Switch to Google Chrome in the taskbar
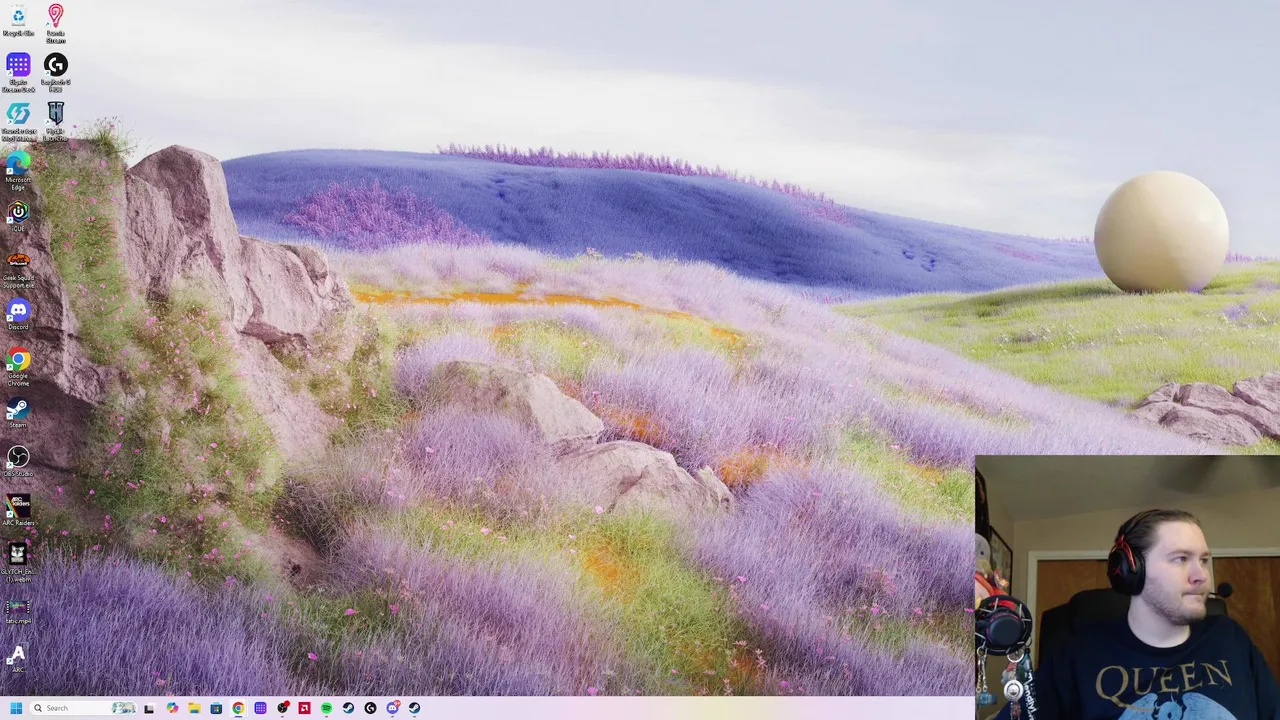 click(238, 708)
